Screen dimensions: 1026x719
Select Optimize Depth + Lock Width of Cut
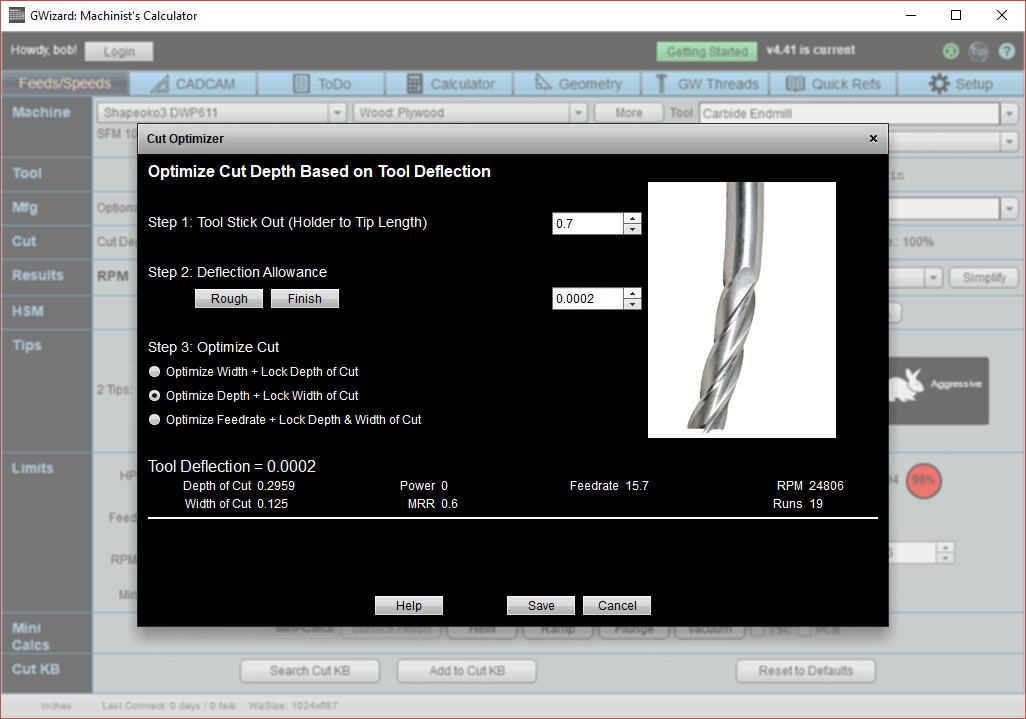pyautogui.click(x=154, y=395)
